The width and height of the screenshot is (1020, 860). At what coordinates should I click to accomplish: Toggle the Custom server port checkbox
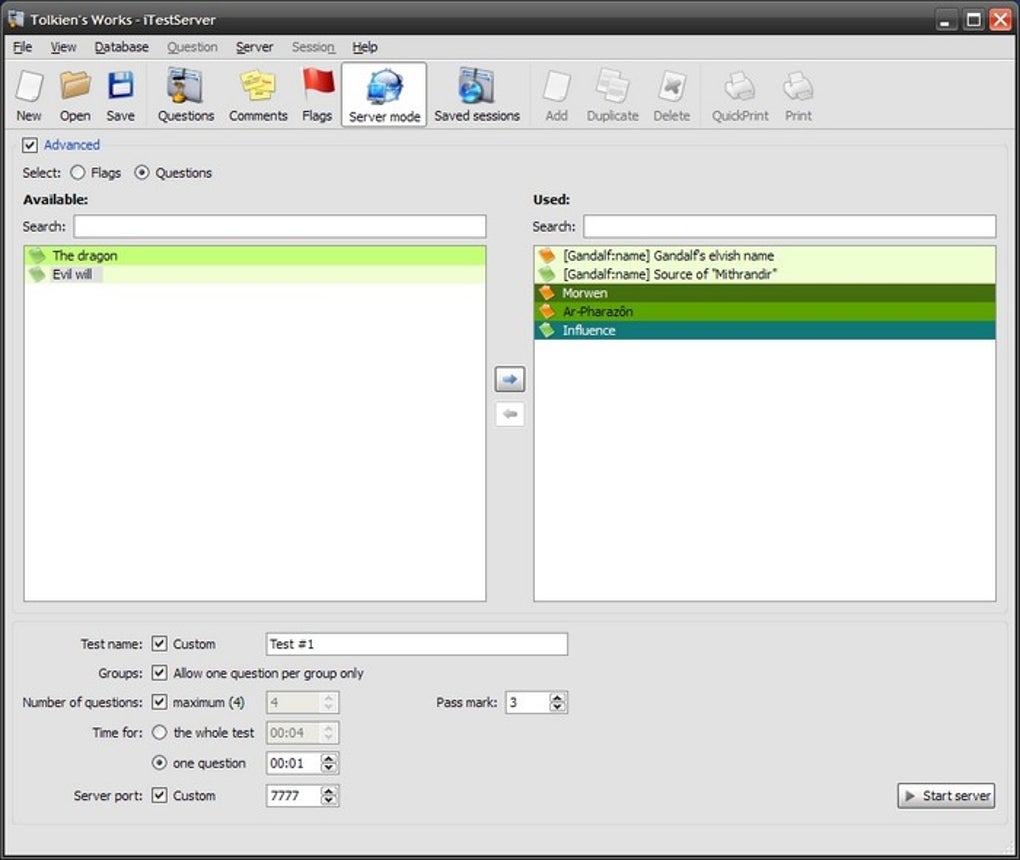coord(159,795)
